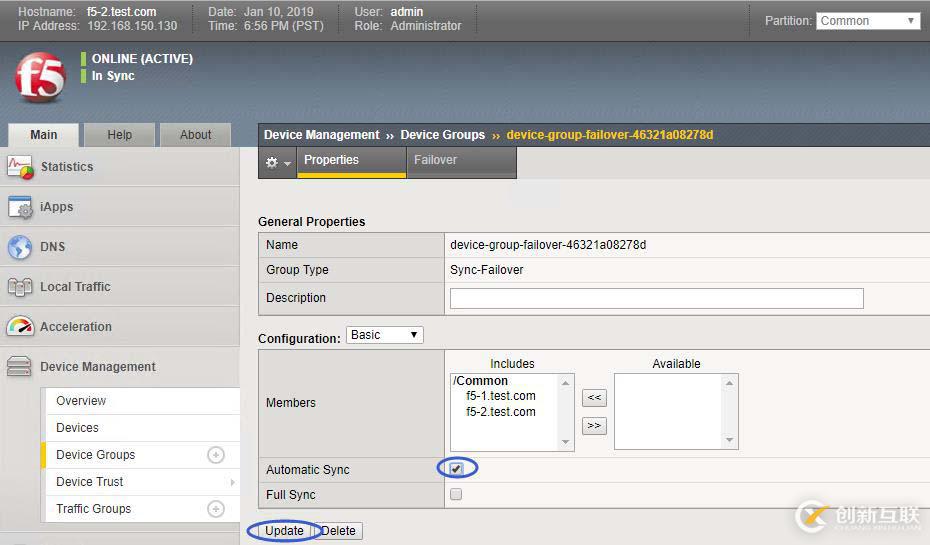The width and height of the screenshot is (930, 545).
Task: Disable the Automatic Sync checkbox
Action: pyautogui.click(x=456, y=469)
